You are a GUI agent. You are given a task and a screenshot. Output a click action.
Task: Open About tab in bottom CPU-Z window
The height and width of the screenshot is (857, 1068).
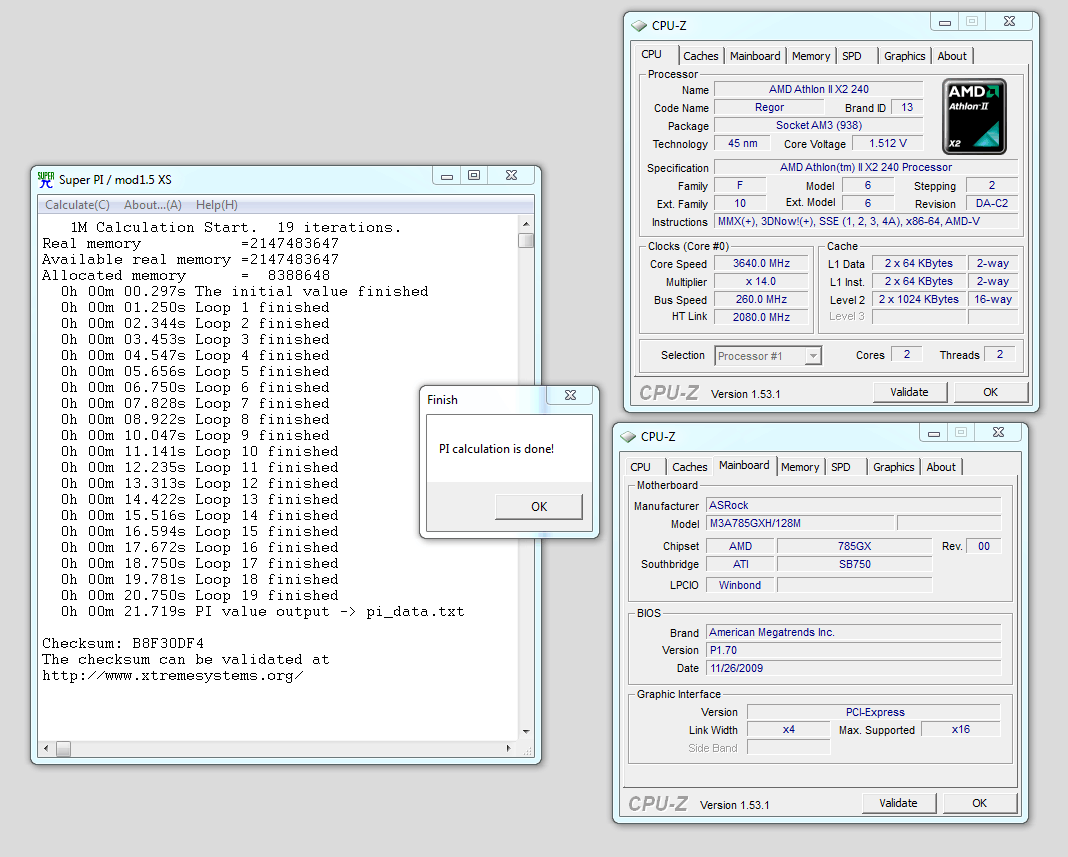(x=941, y=467)
